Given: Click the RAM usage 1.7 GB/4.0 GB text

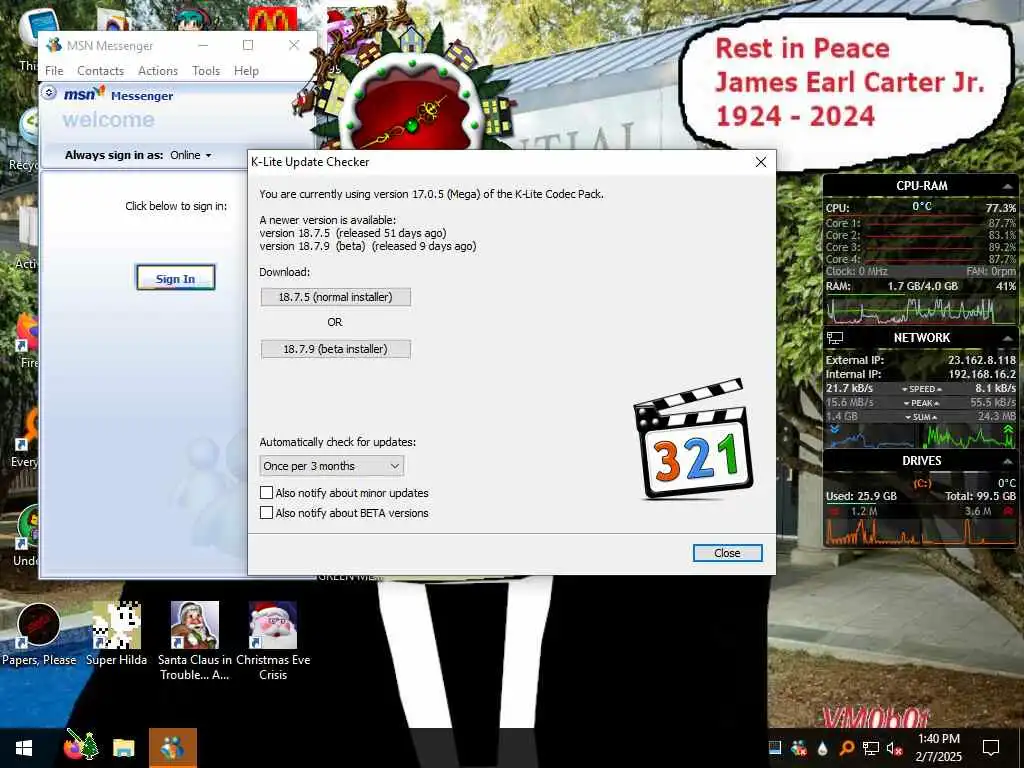Looking at the screenshot, I should (922, 286).
